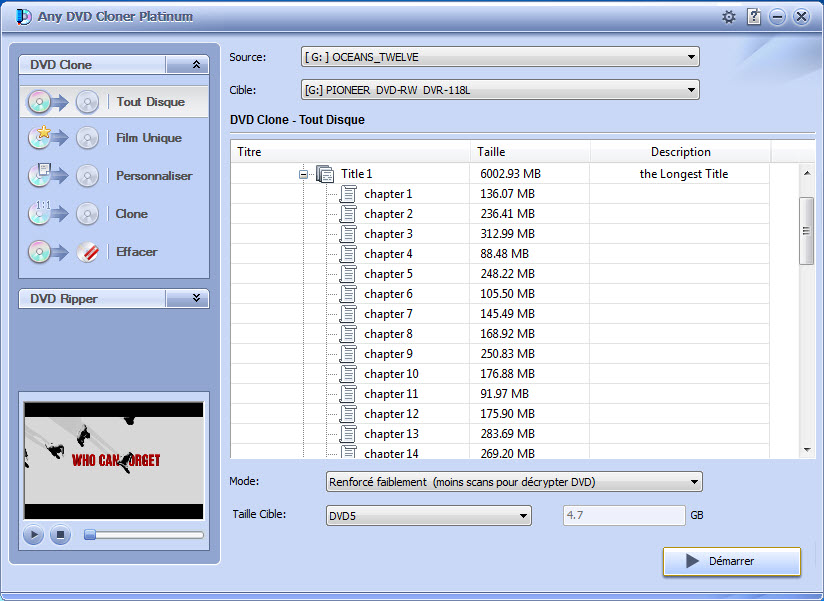Click the chapter 13 scroll icon
Screen dimensions: 824x601
348,433
